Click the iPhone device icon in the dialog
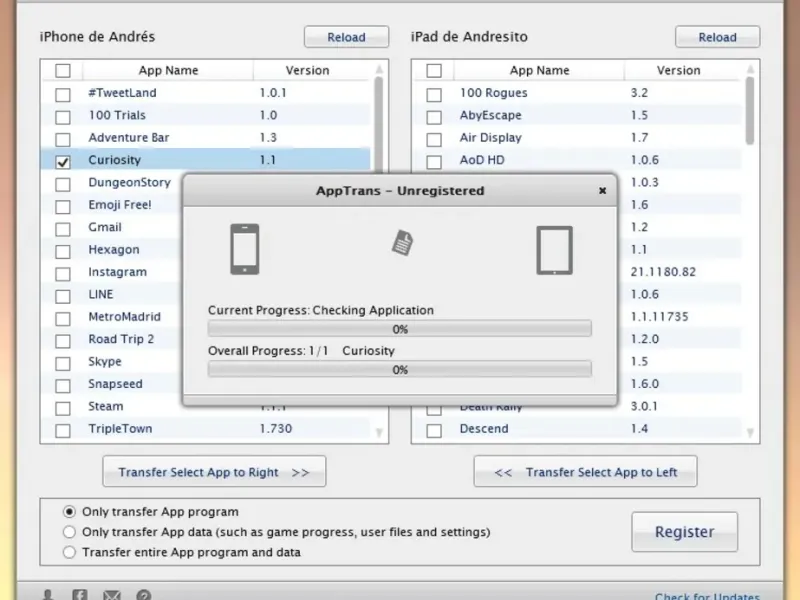The width and height of the screenshot is (800, 600). tap(245, 249)
